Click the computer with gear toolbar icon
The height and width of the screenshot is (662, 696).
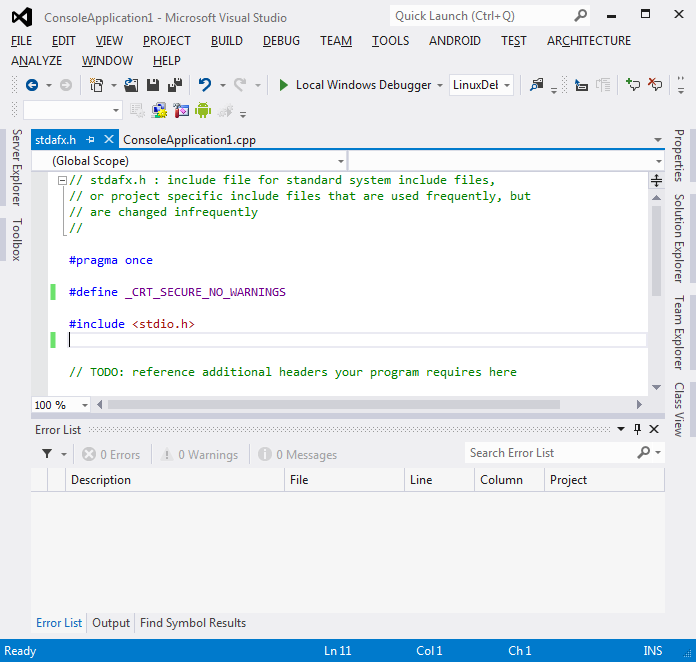159,110
